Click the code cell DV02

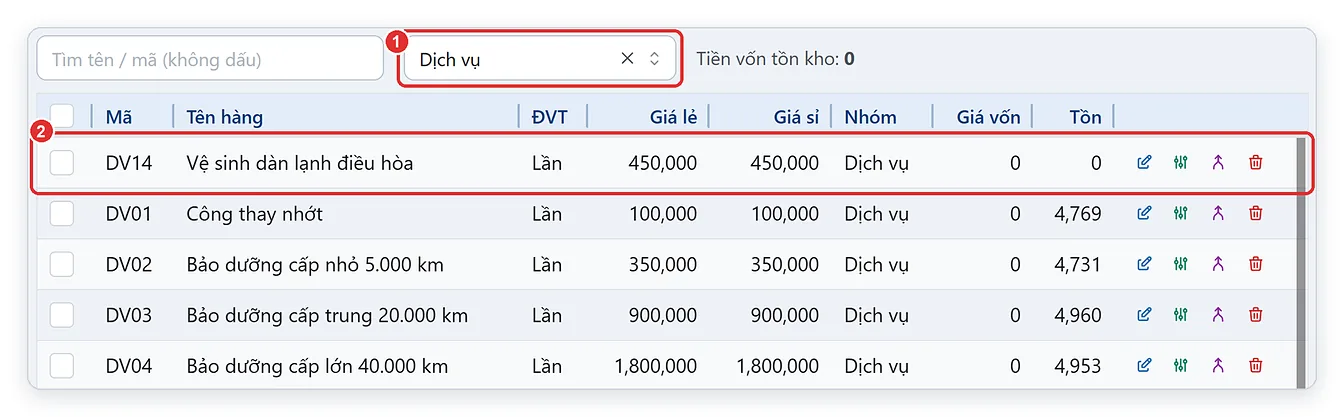(x=129, y=264)
